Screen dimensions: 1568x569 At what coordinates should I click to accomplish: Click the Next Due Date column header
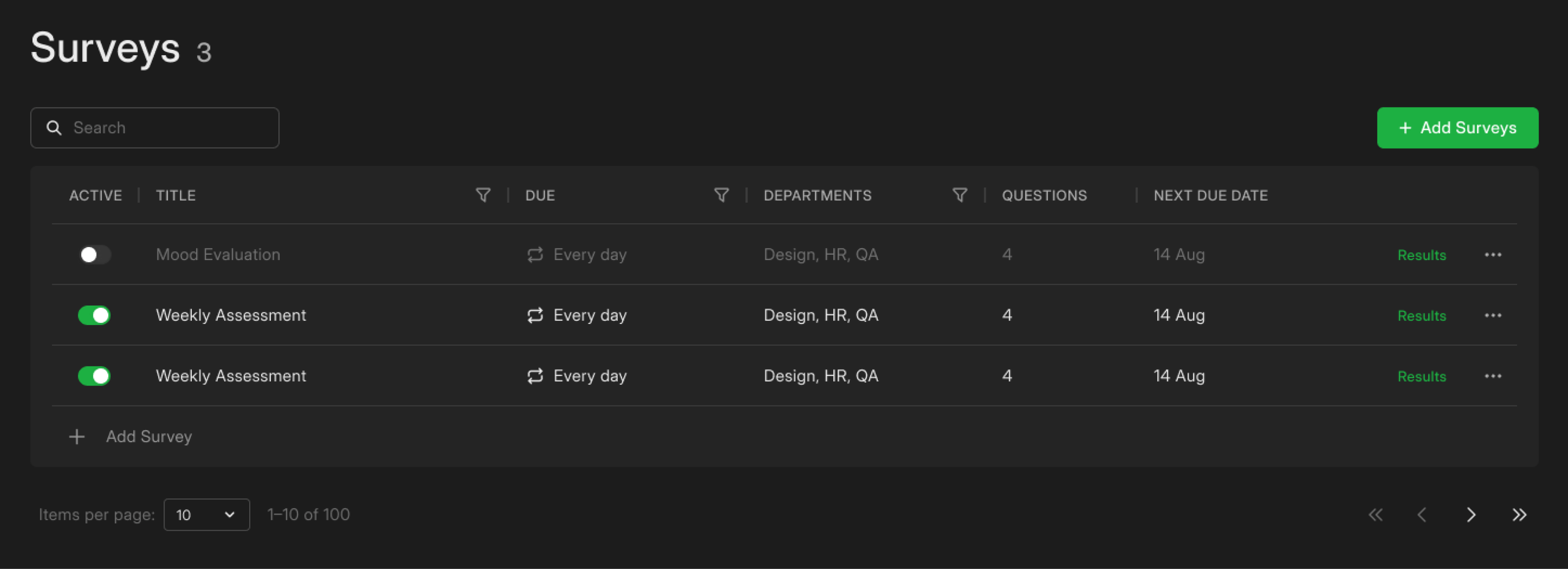pos(1210,195)
